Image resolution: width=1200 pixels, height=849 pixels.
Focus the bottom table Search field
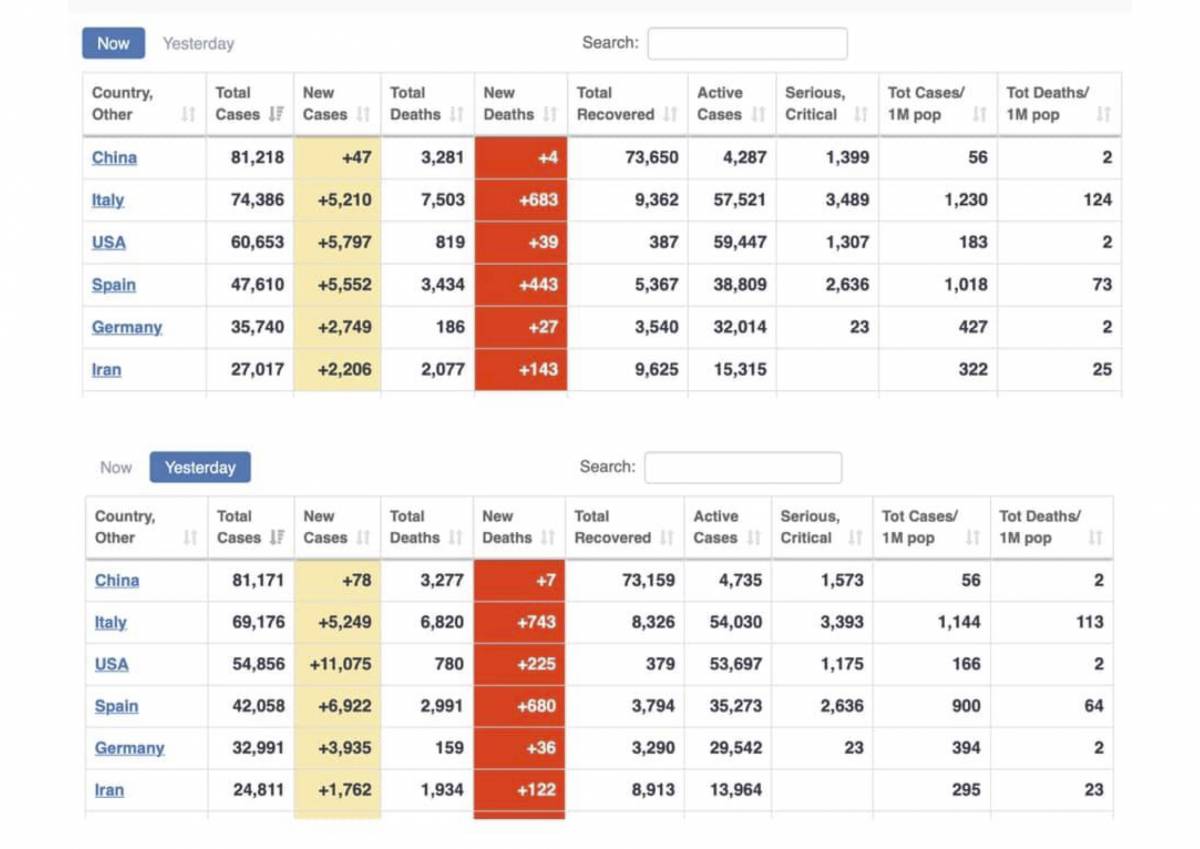pos(743,467)
